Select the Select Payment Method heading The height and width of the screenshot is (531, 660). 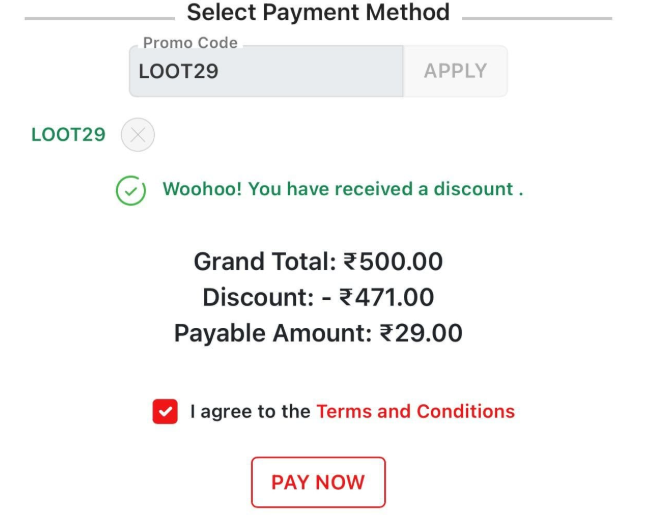point(318,13)
